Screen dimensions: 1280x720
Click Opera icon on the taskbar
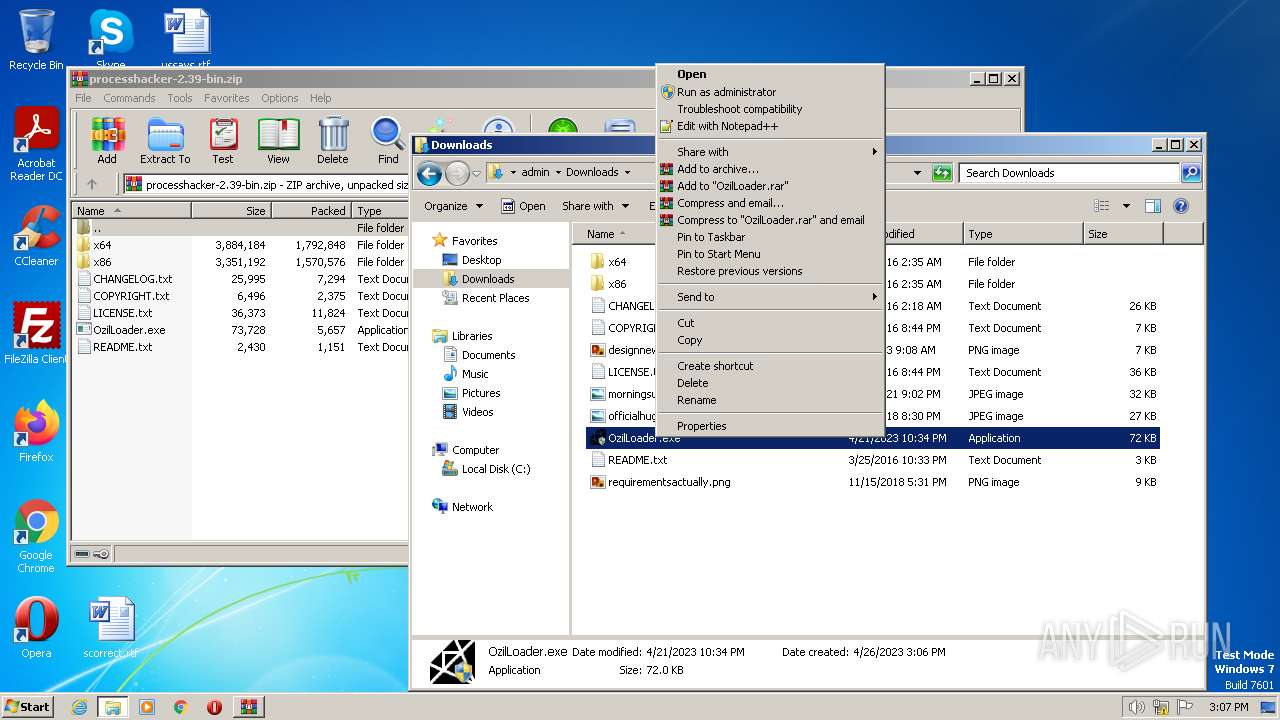click(214, 707)
